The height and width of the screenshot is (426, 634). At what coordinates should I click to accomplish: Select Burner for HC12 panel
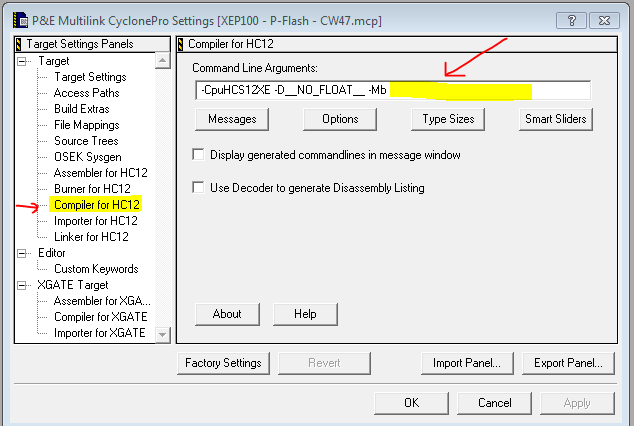tap(92, 189)
